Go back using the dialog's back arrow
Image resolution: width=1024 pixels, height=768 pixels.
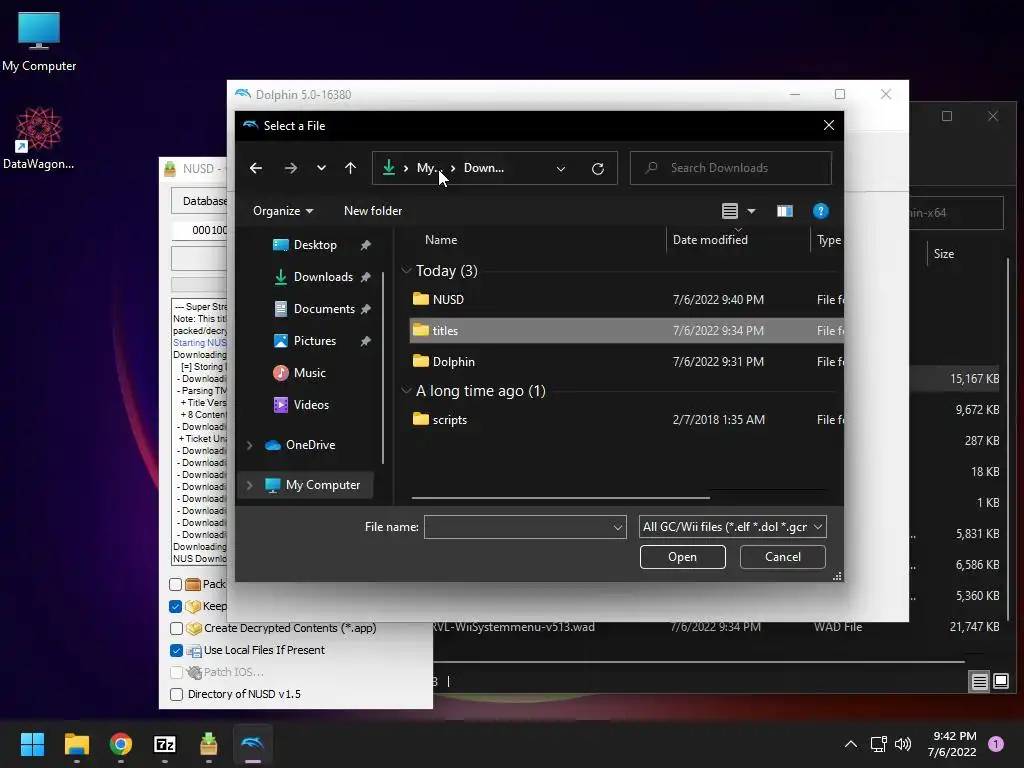pyautogui.click(x=256, y=168)
